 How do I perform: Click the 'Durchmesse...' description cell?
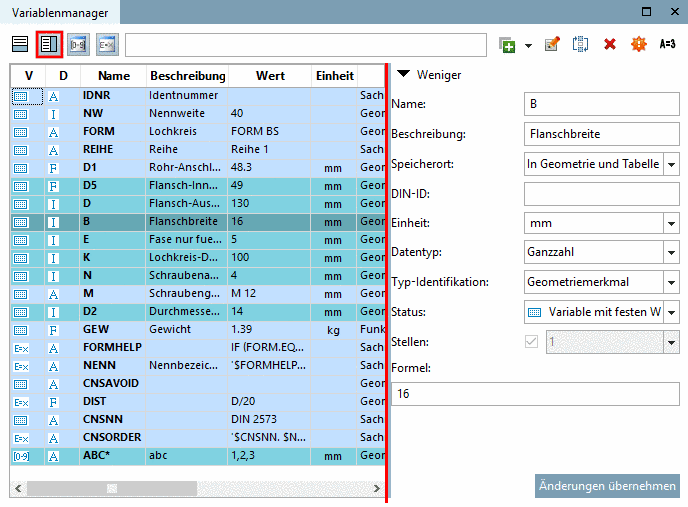point(185,311)
